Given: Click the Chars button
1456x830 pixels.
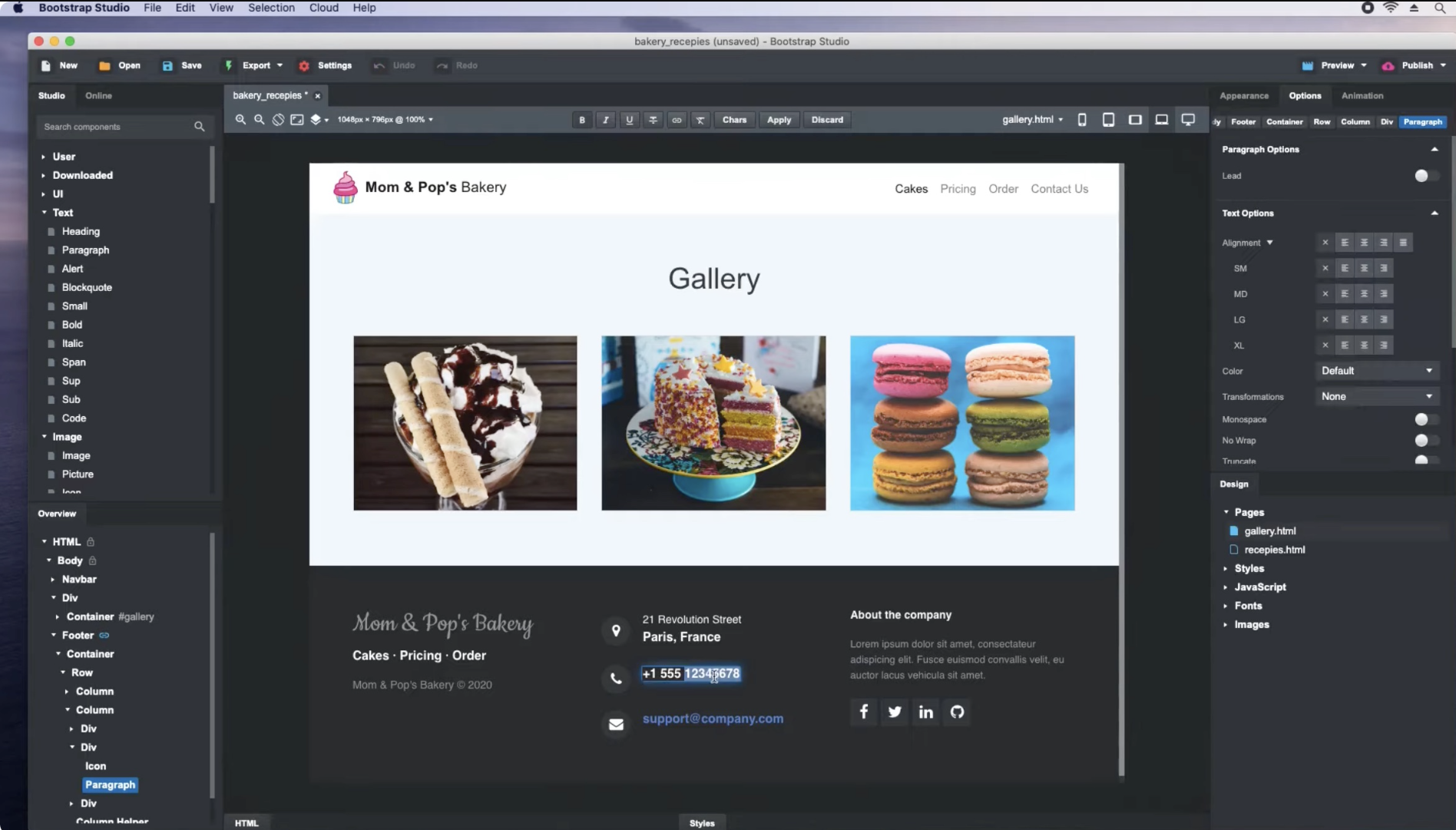Looking at the screenshot, I should pyautogui.click(x=734, y=120).
